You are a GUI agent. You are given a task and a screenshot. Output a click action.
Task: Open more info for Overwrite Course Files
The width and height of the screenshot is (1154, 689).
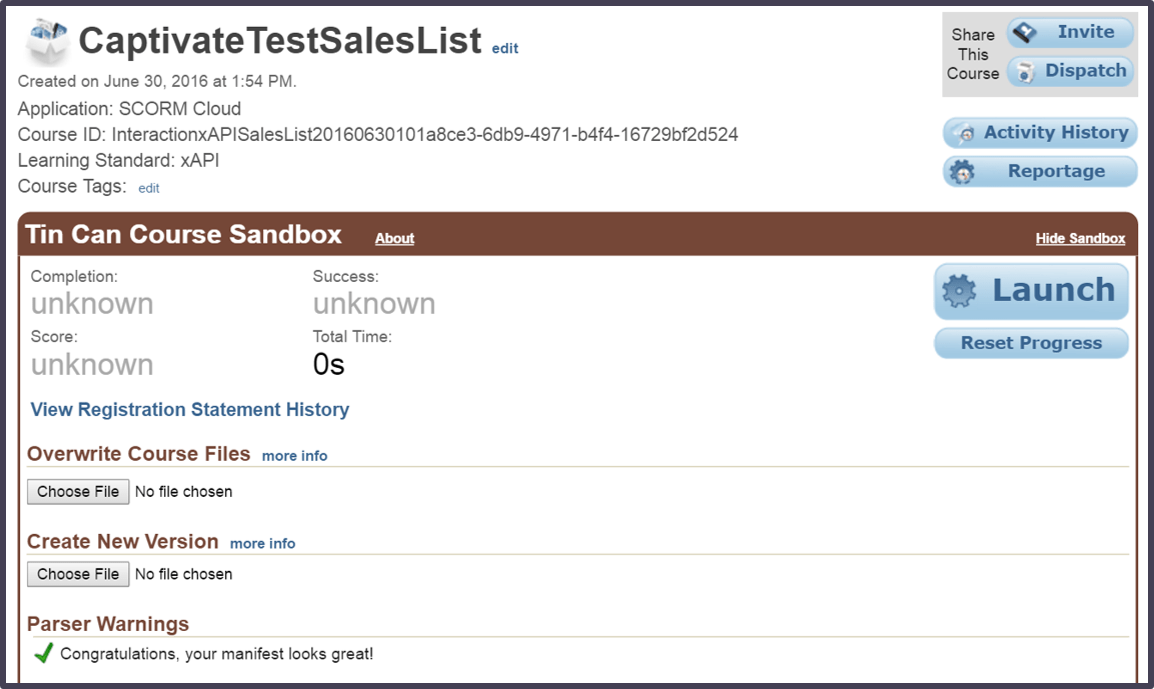(x=294, y=455)
